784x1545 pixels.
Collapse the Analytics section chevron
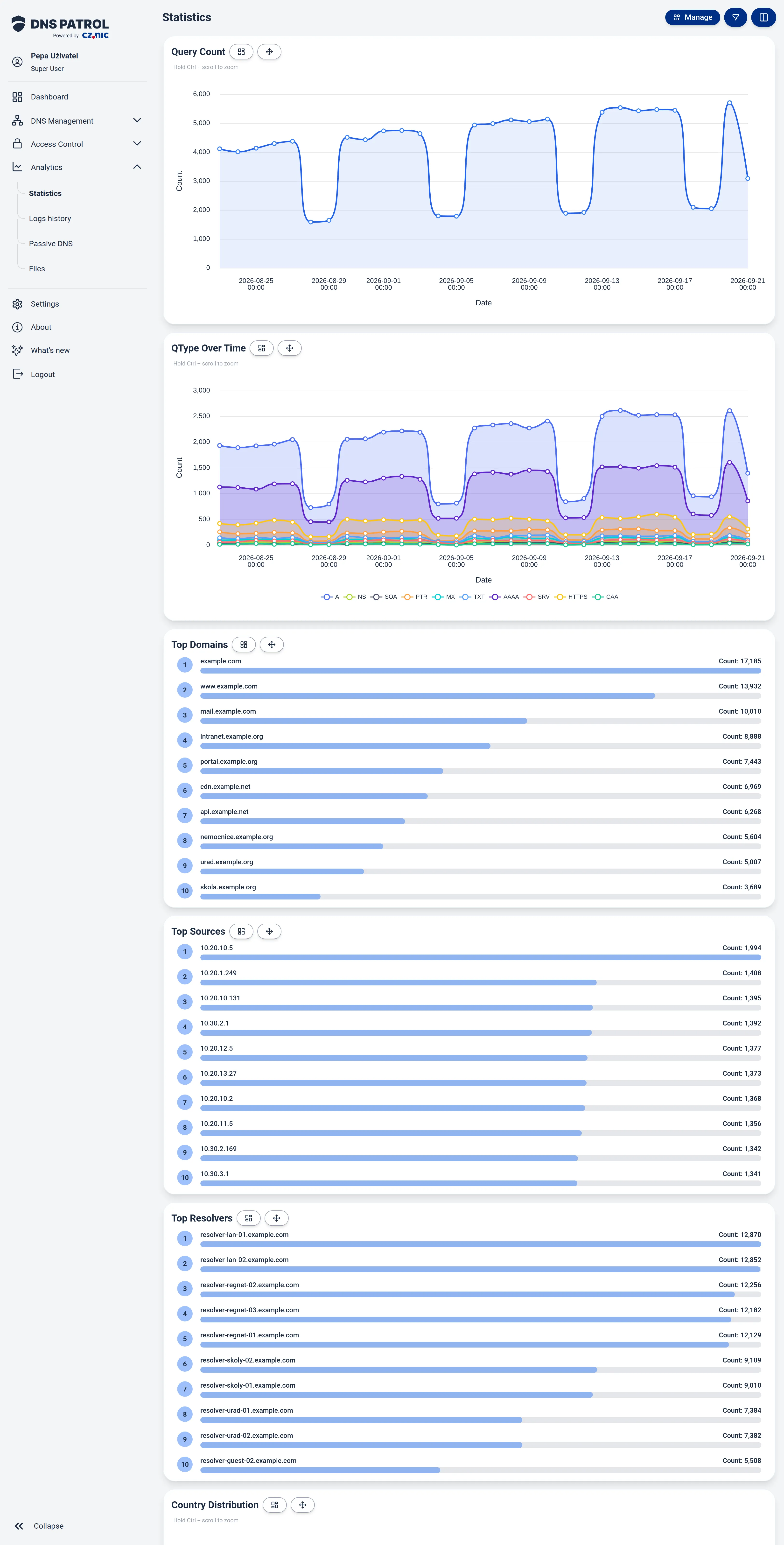[137, 167]
